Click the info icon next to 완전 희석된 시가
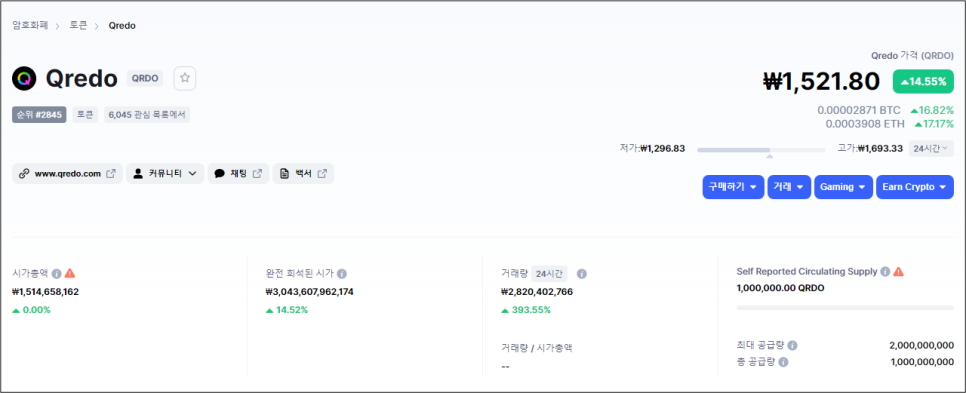Viewport: 966px width, 393px height. [342, 273]
